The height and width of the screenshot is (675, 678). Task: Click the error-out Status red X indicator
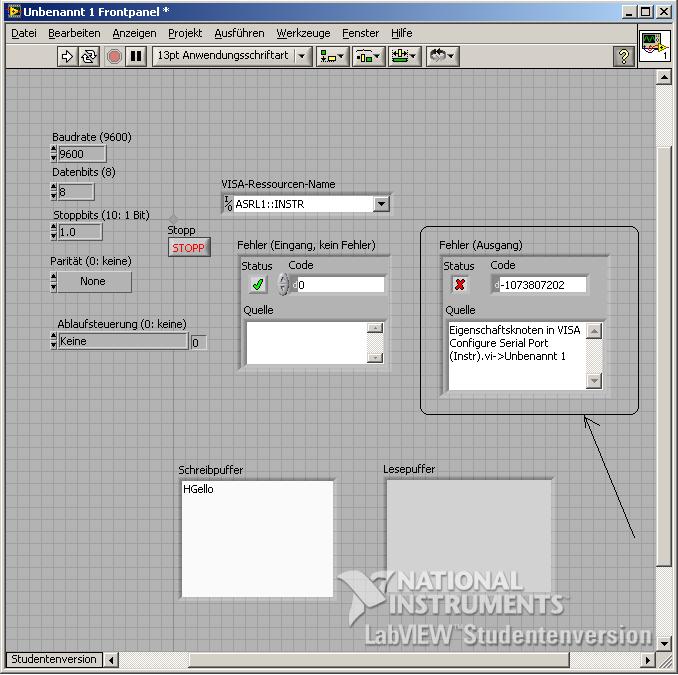460,285
